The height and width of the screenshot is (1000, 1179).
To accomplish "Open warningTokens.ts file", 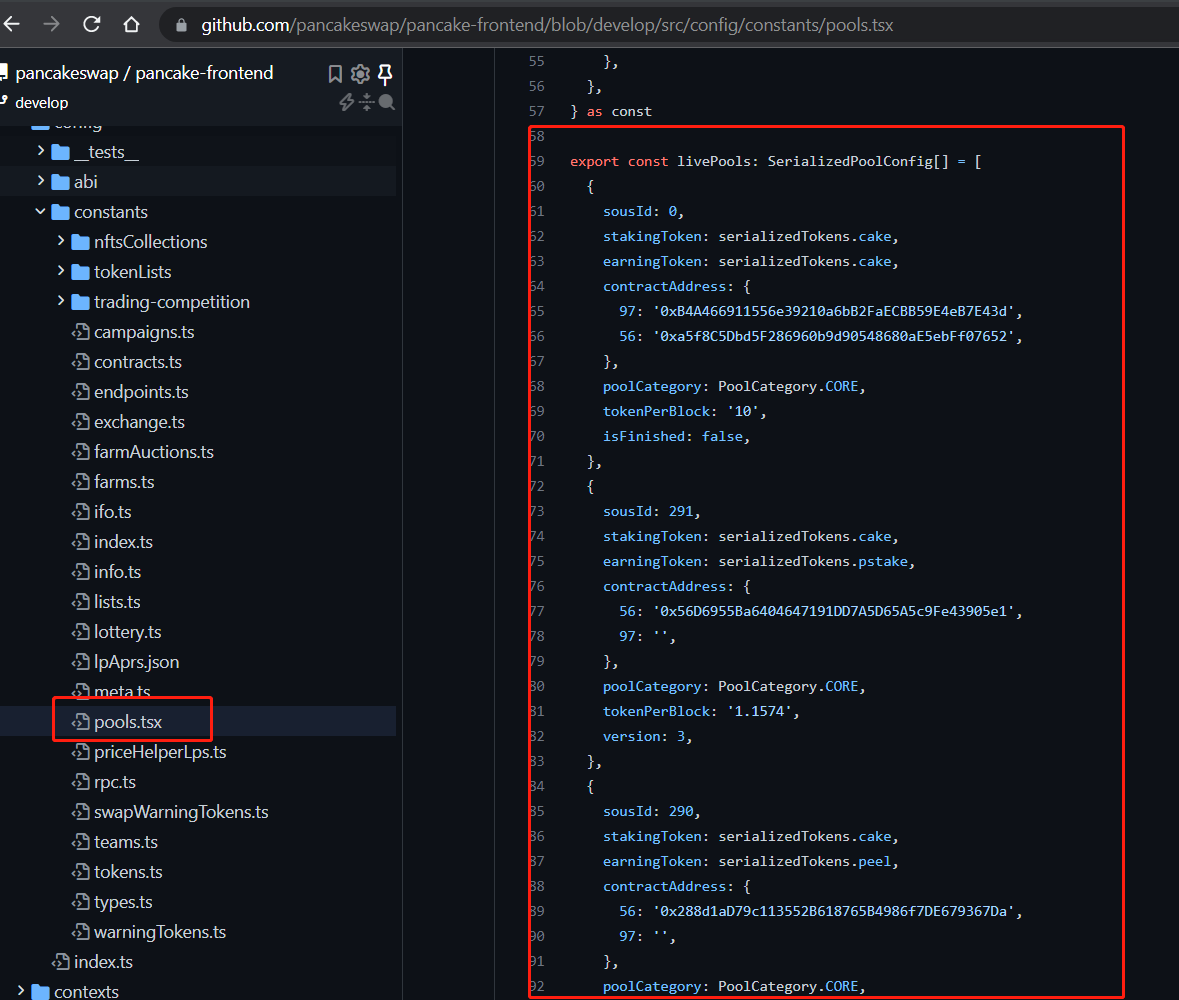I will coord(159,932).
